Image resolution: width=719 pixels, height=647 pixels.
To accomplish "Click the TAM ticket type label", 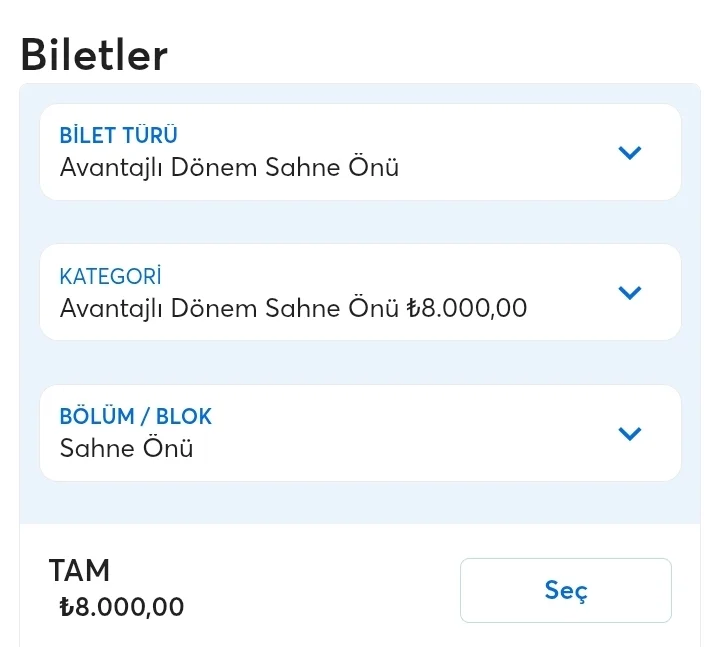I will point(79,570).
